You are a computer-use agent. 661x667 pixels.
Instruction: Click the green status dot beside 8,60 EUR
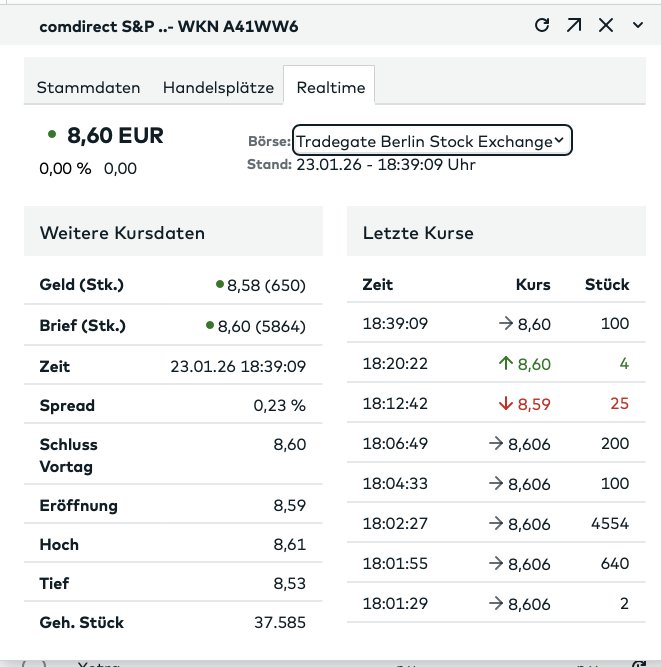click(51, 133)
